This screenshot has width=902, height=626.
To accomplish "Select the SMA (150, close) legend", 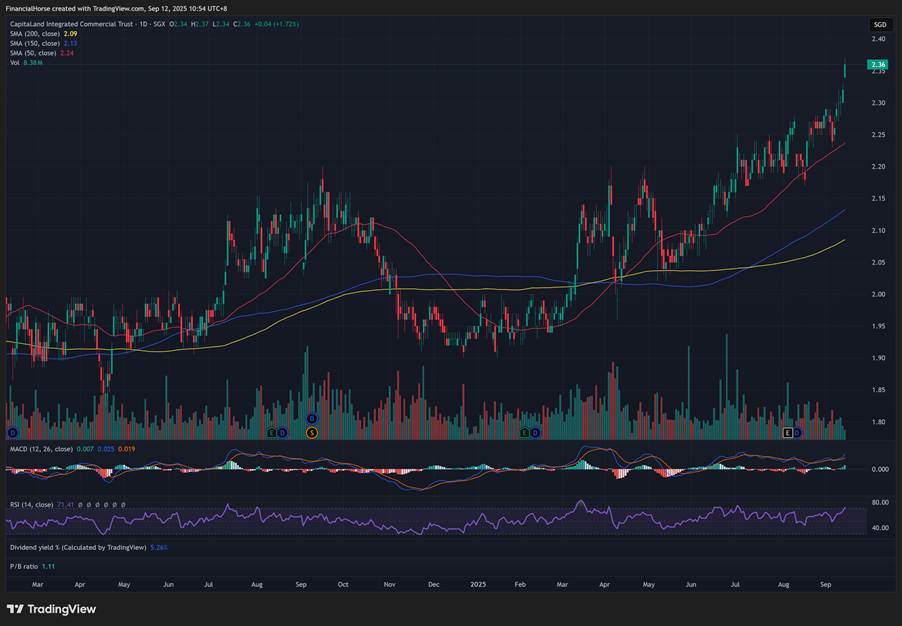I will click(x=36, y=43).
